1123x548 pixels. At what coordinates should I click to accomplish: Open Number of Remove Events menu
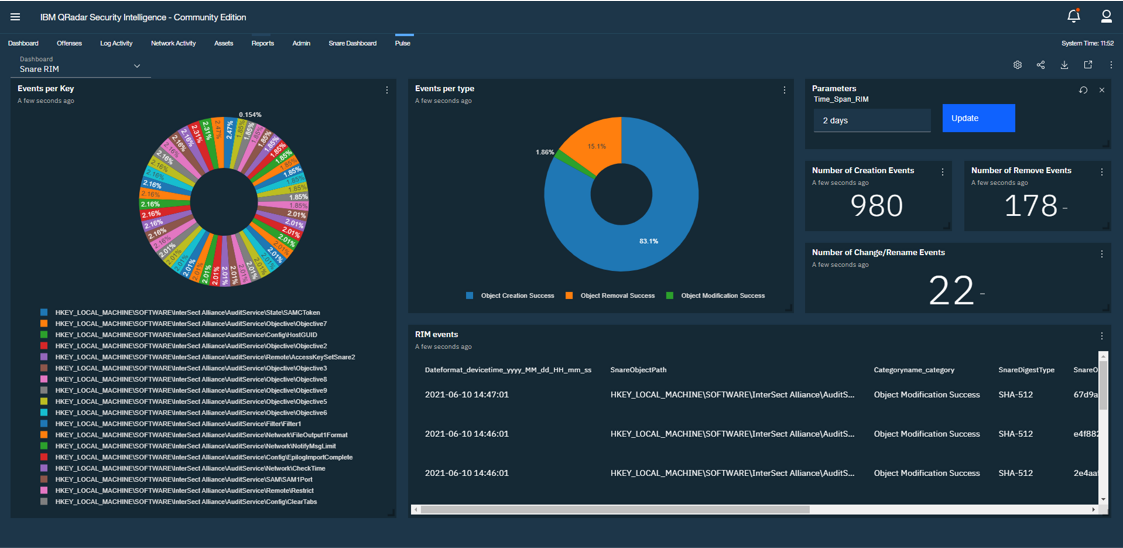point(1102,172)
